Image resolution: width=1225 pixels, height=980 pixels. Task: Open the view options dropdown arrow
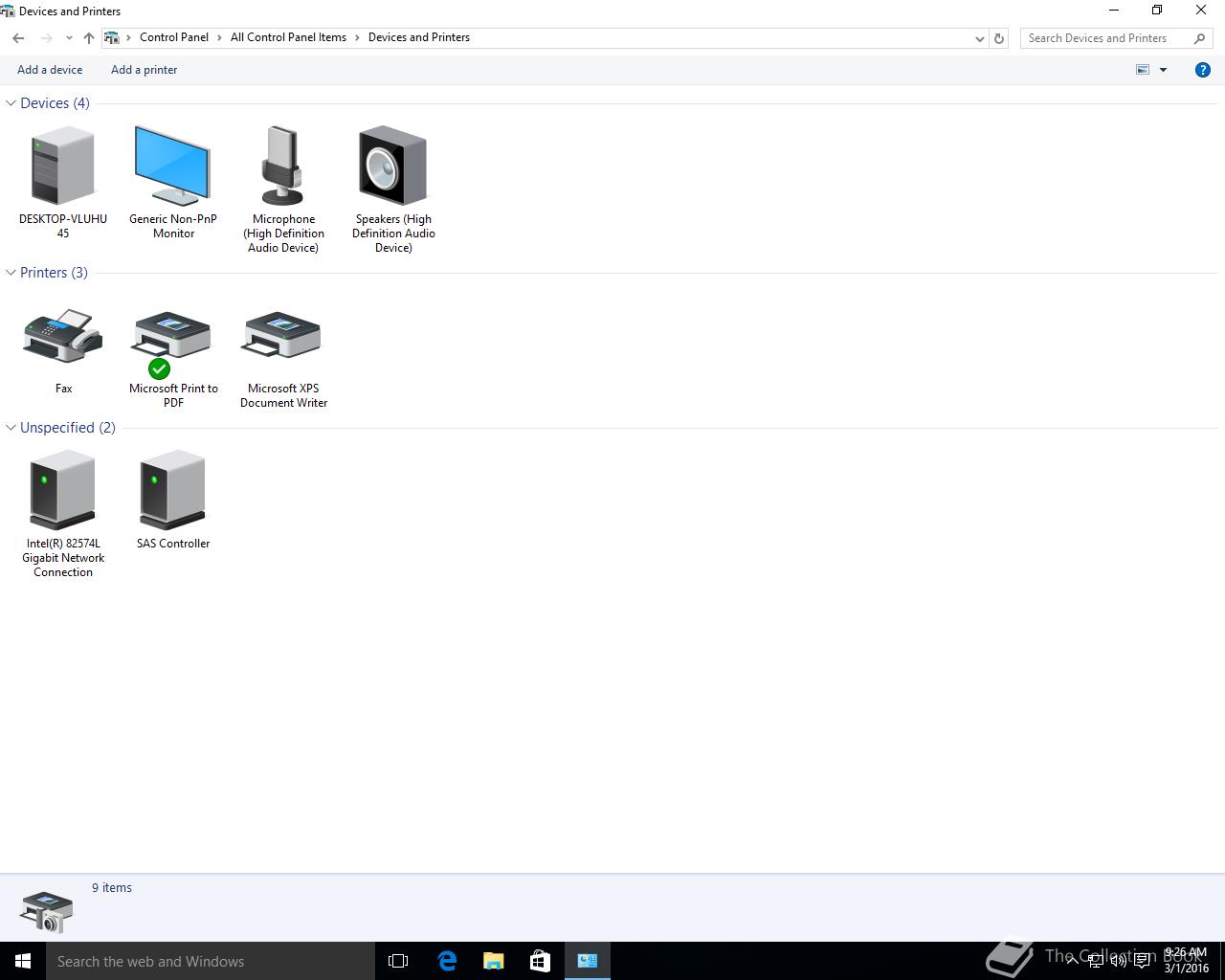click(x=1164, y=70)
